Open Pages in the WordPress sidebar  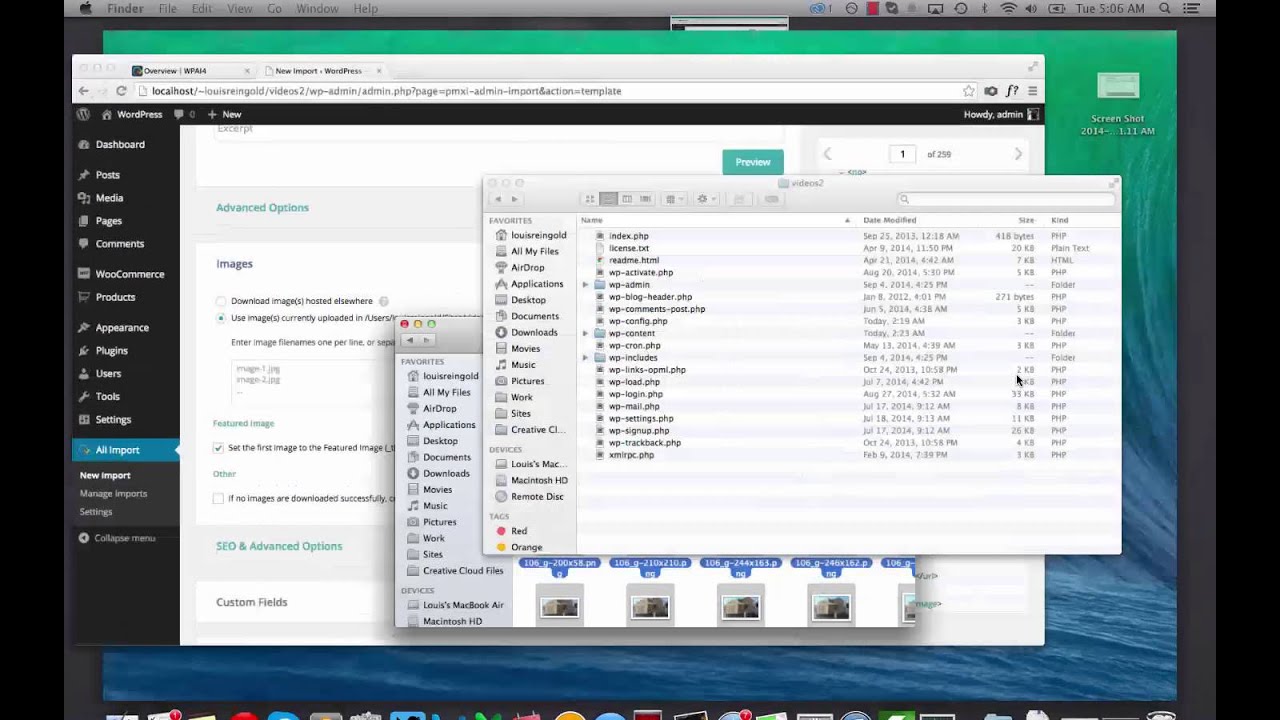click(x=108, y=221)
